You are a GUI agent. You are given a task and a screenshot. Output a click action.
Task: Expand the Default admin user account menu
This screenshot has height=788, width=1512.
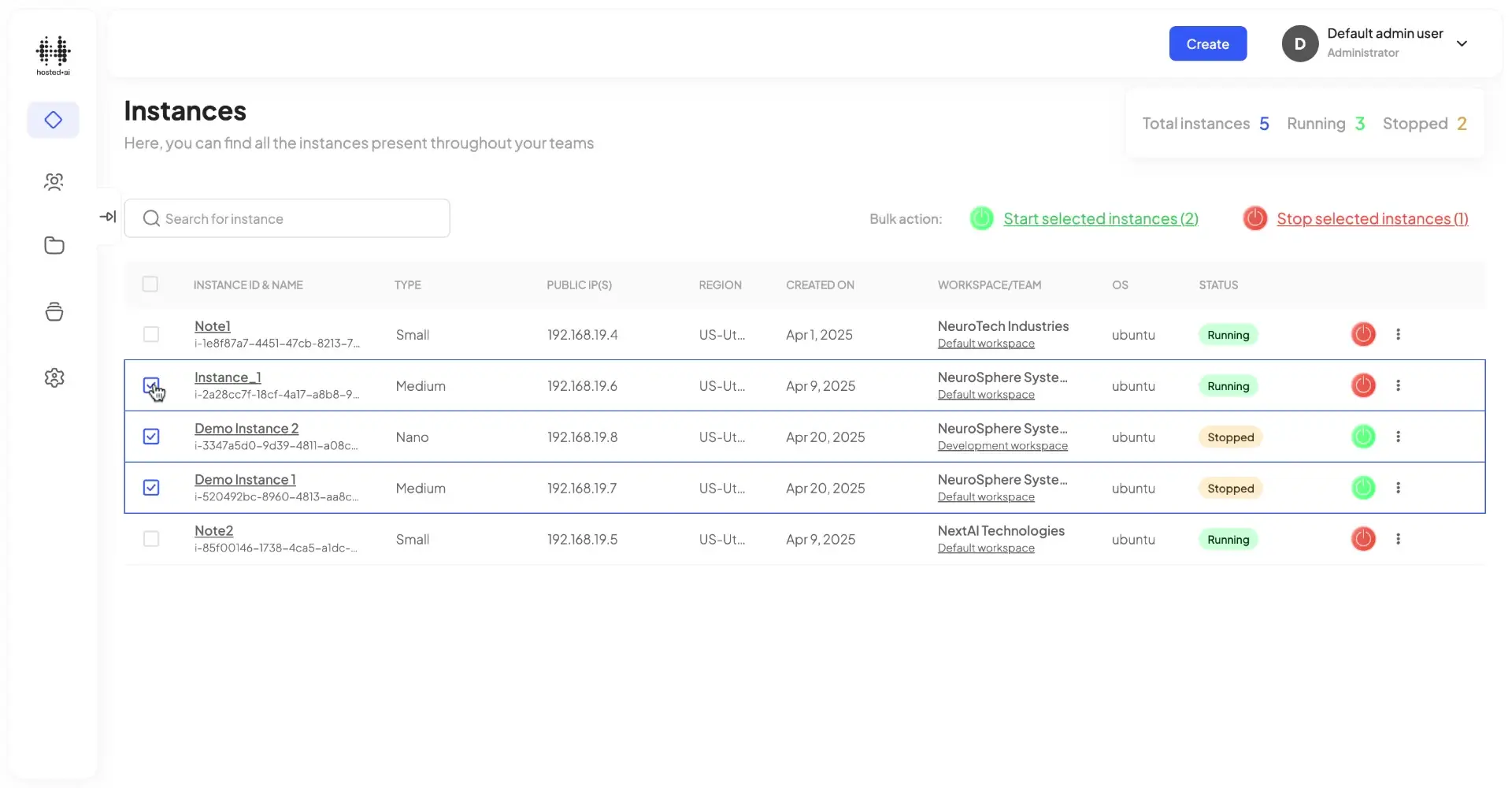coord(1463,43)
